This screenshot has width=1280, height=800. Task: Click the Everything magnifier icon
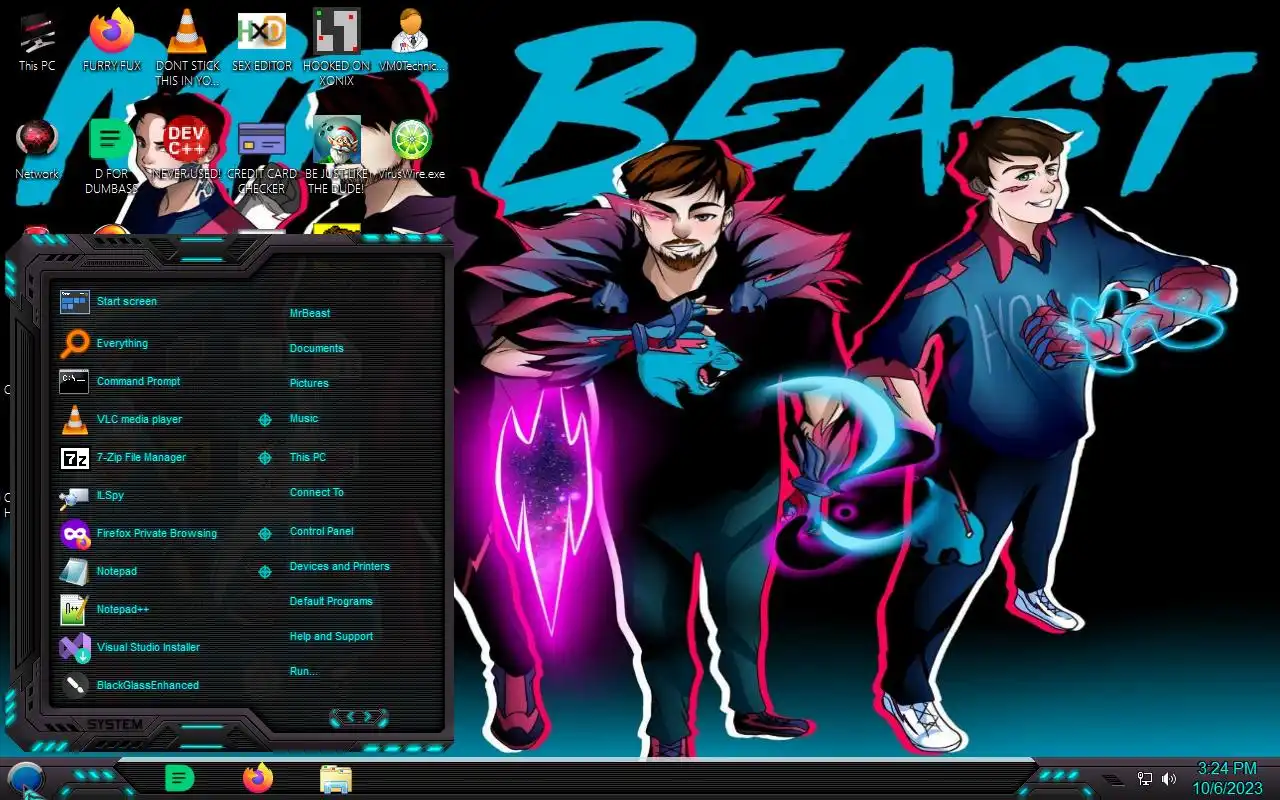(x=75, y=343)
